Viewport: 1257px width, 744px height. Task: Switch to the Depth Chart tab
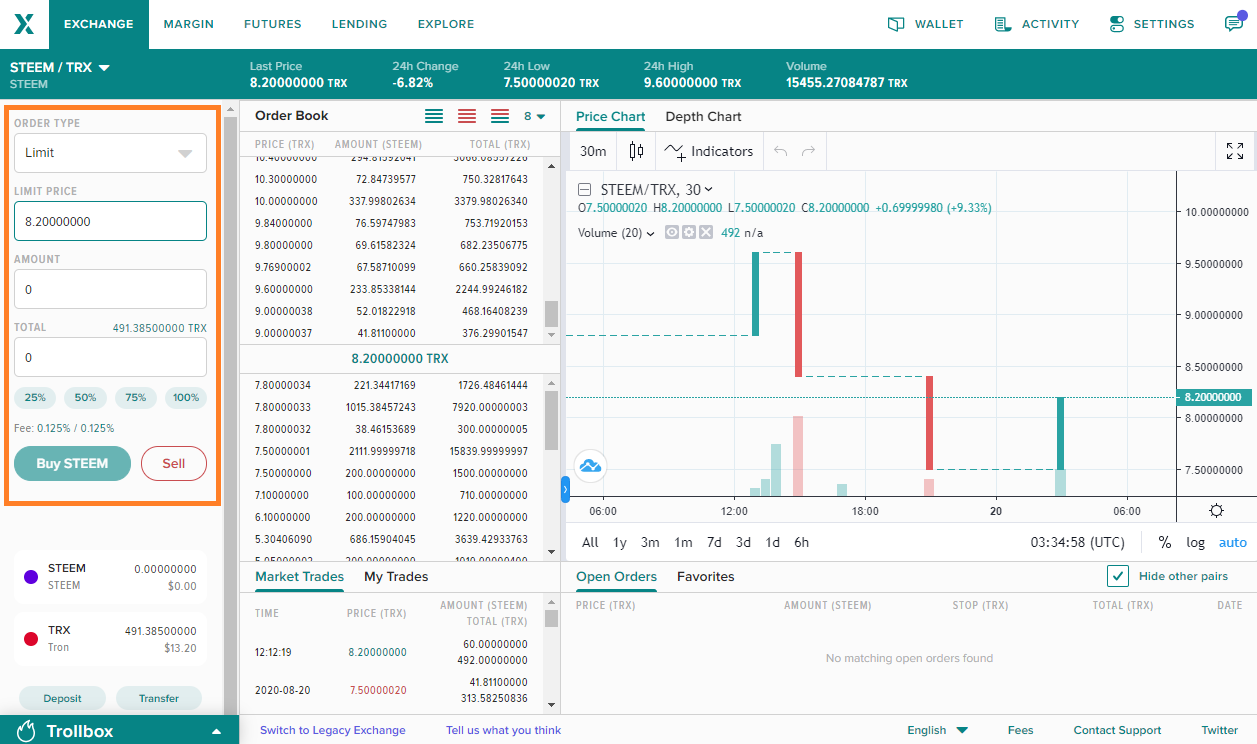[703, 116]
